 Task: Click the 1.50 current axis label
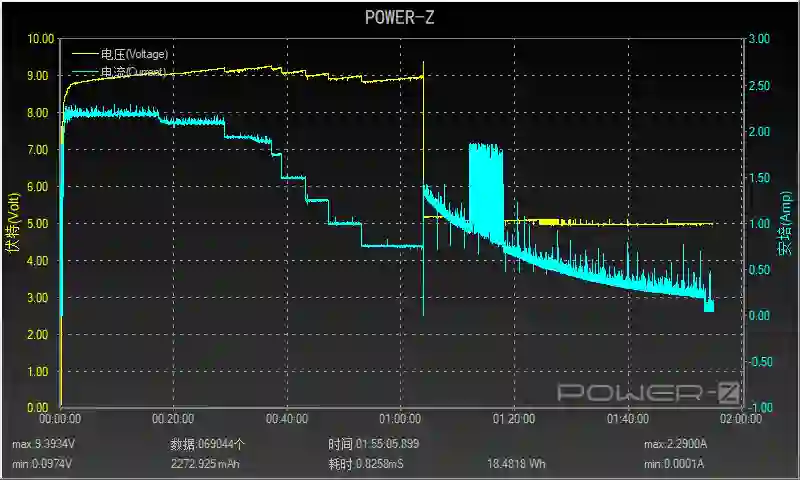click(x=759, y=178)
